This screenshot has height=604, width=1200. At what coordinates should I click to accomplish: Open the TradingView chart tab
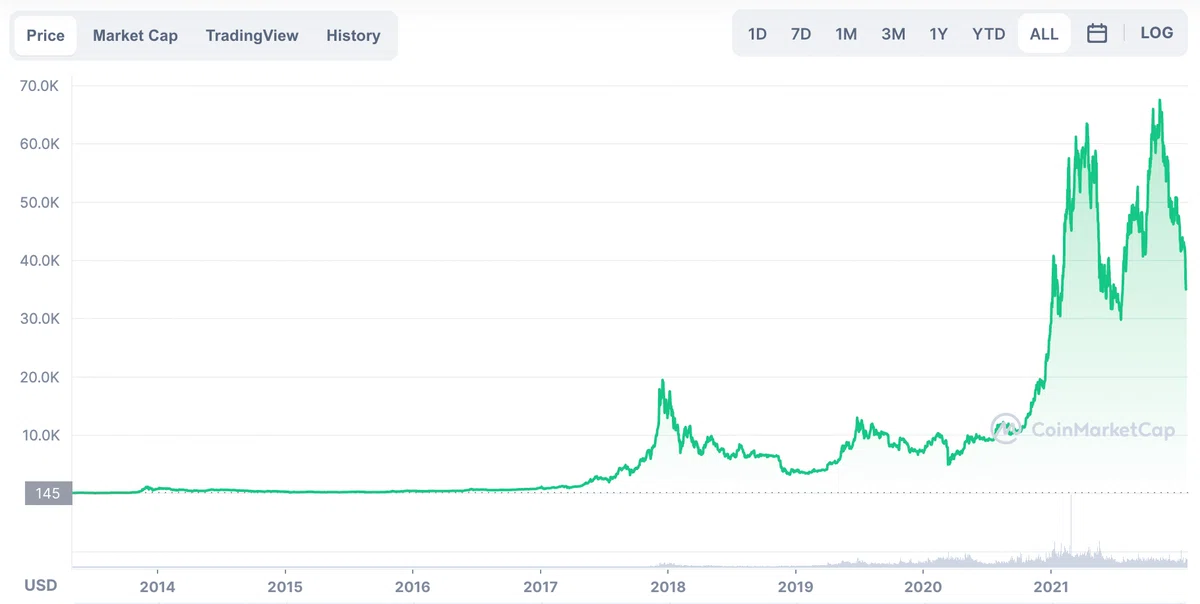252,35
